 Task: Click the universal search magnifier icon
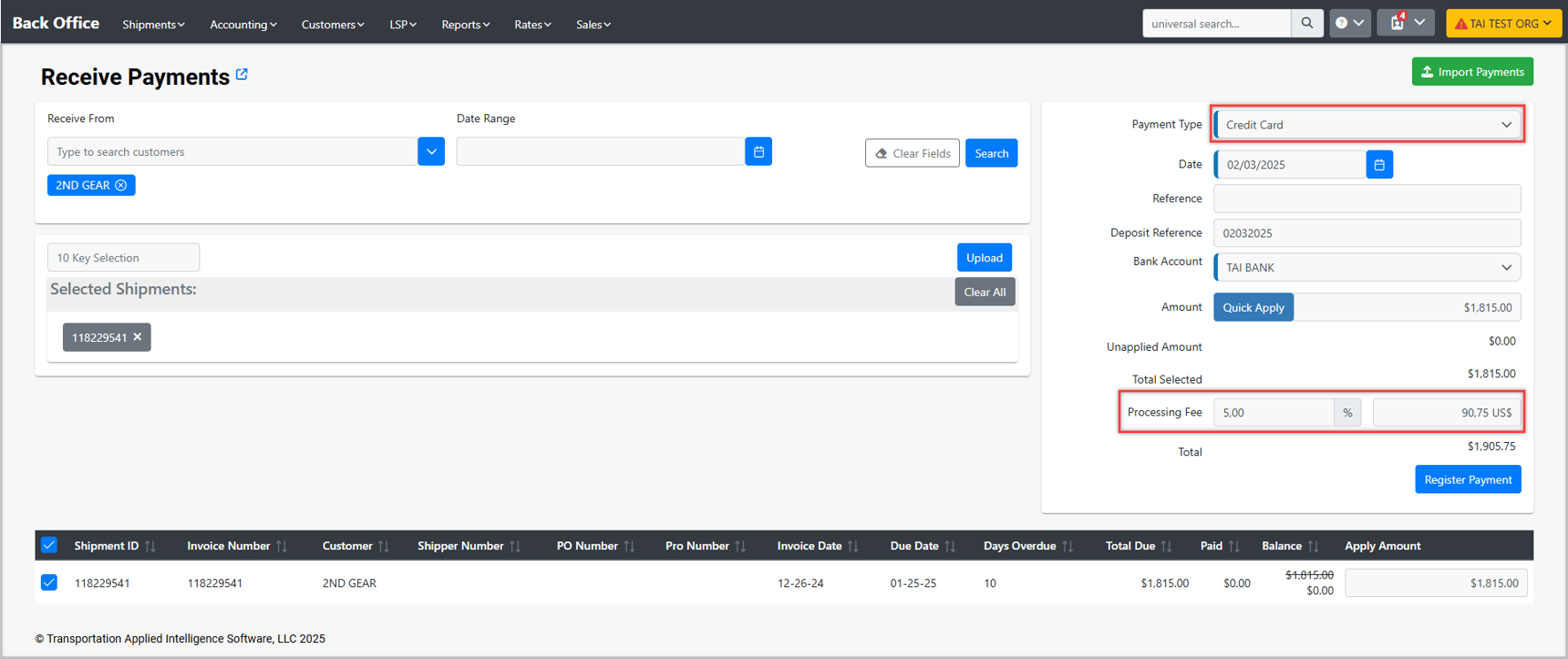(x=1306, y=24)
